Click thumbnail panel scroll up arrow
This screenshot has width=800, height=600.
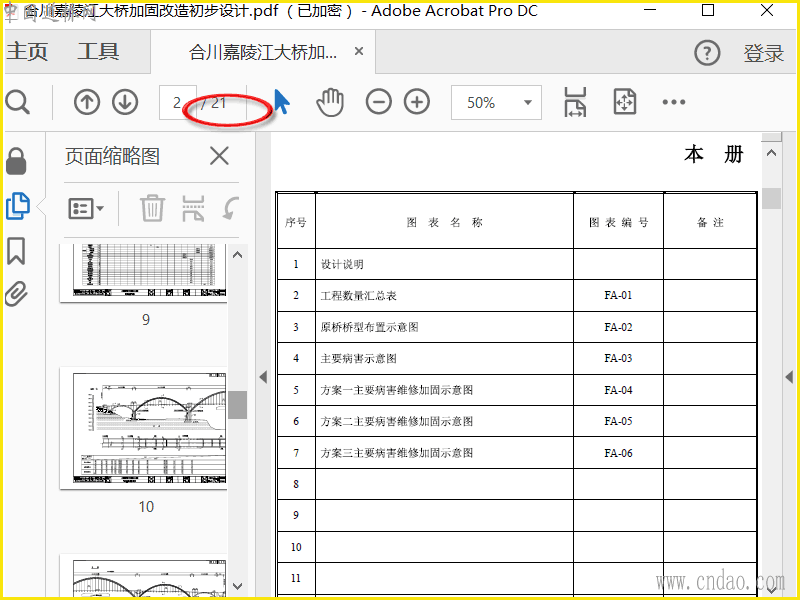coord(237,254)
